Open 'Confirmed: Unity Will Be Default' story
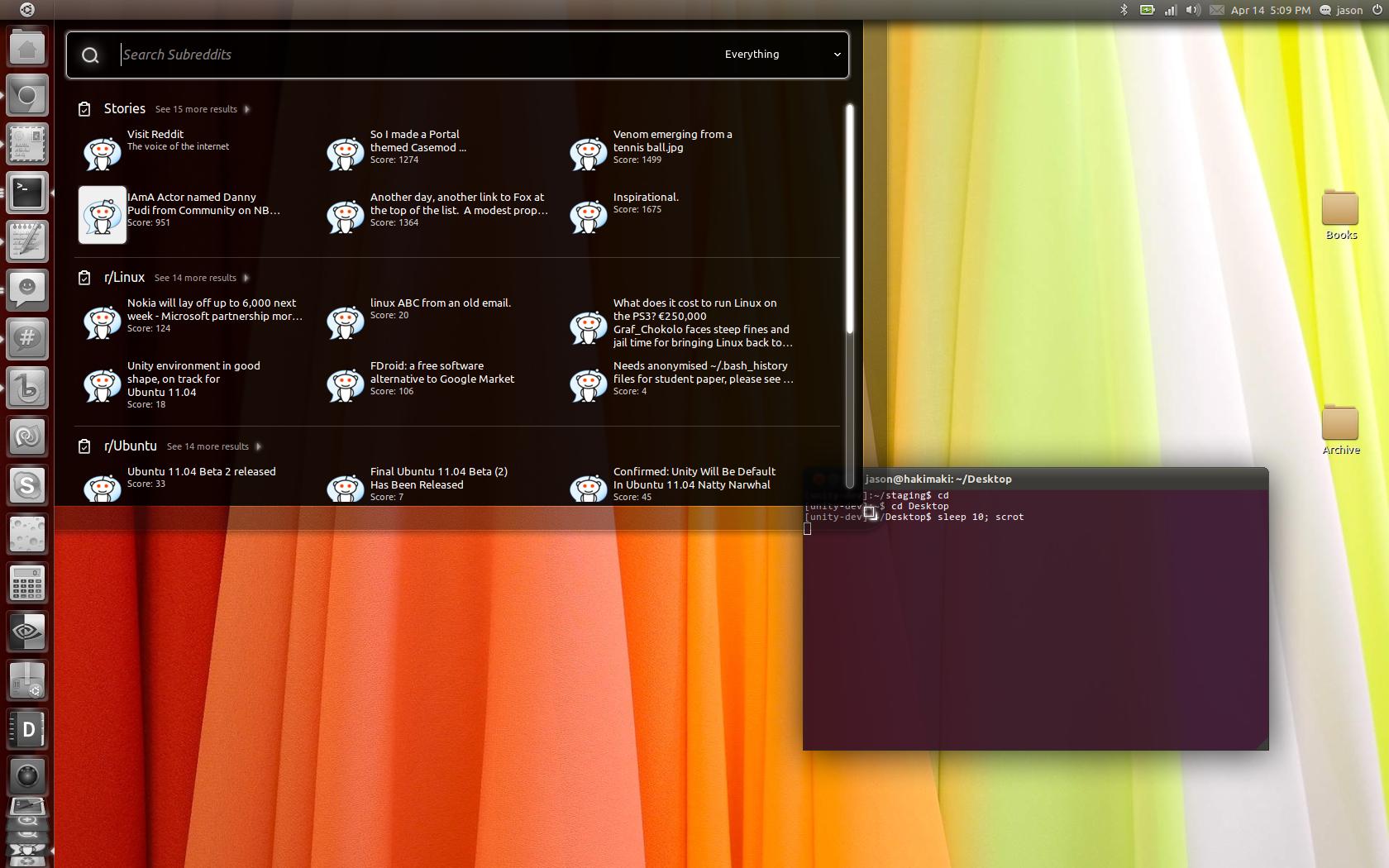 point(675,484)
